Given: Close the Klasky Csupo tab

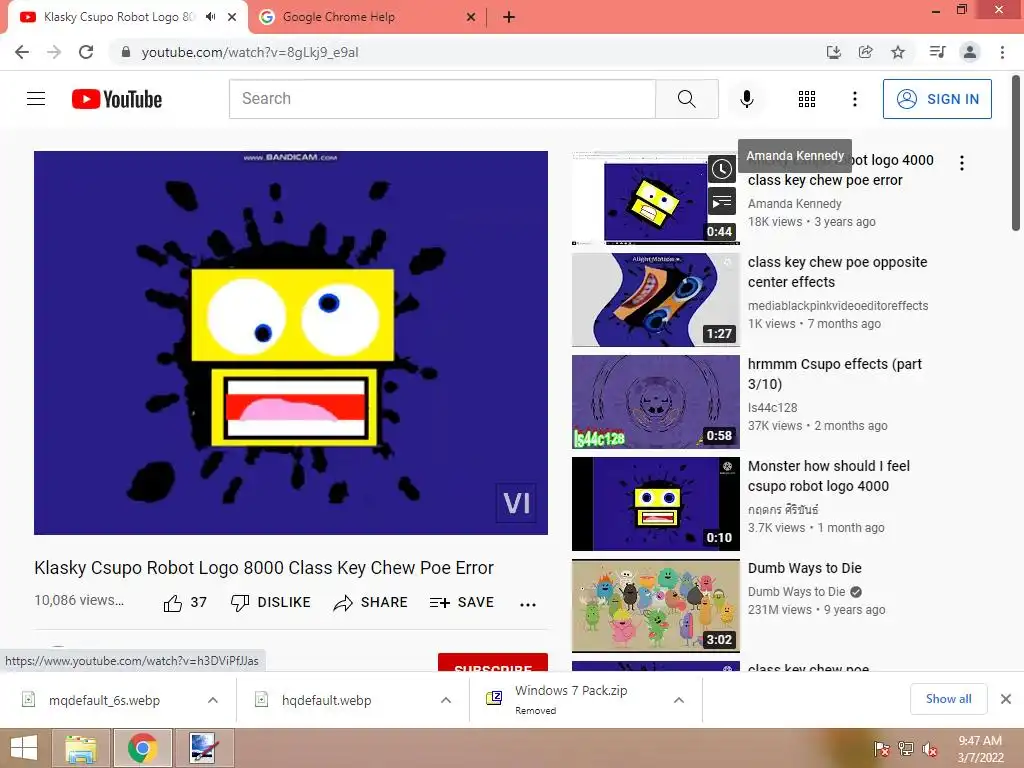Looking at the screenshot, I should pos(232,17).
